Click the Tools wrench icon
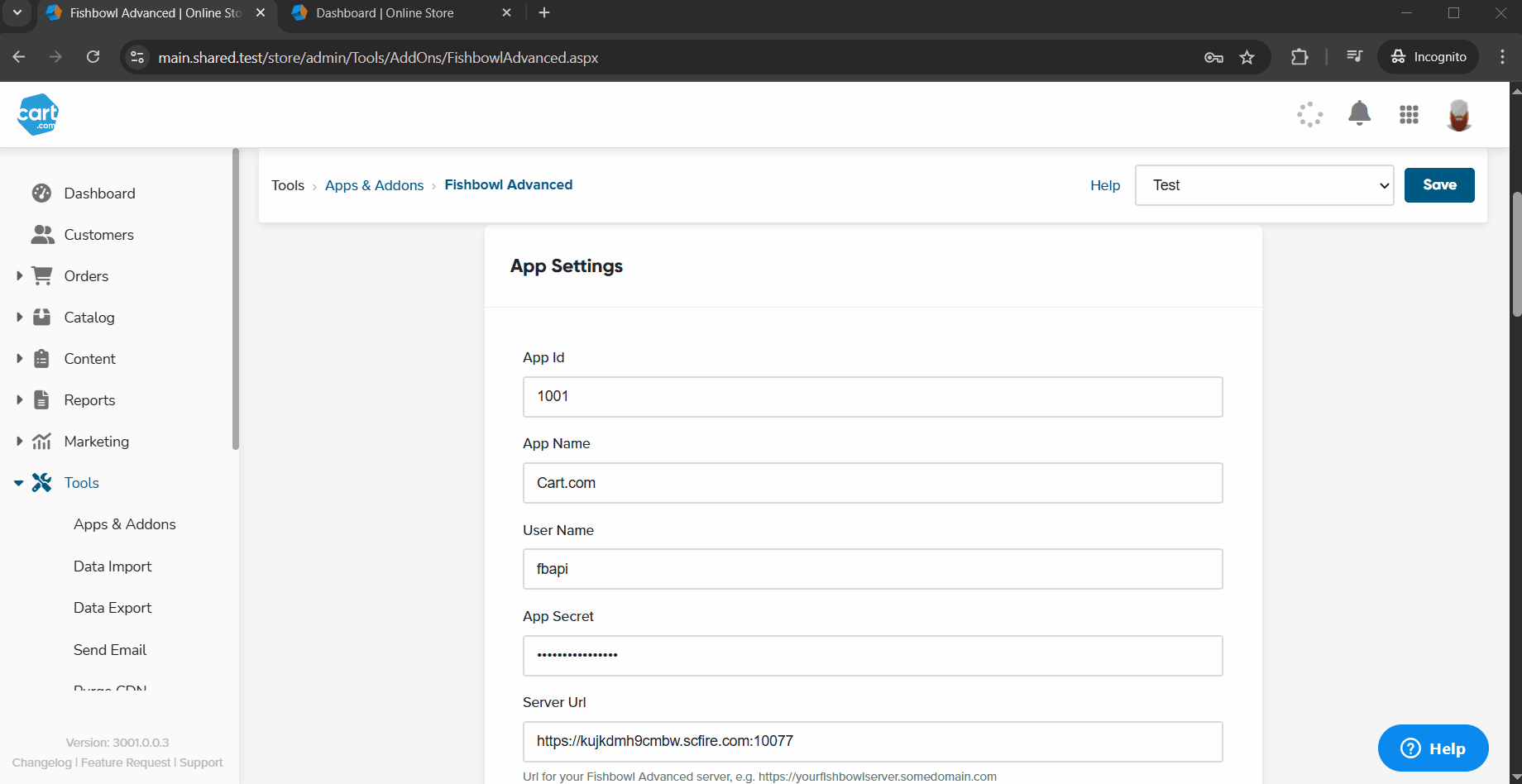Screen dimensions: 1522x784 tap(41, 482)
